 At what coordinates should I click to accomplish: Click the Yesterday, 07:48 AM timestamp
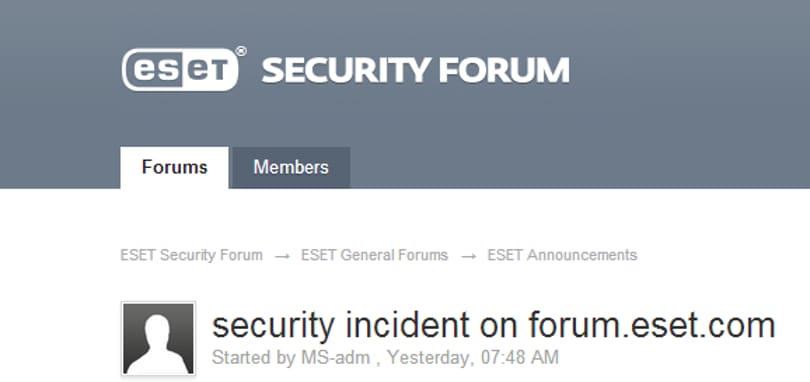tap(473, 357)
